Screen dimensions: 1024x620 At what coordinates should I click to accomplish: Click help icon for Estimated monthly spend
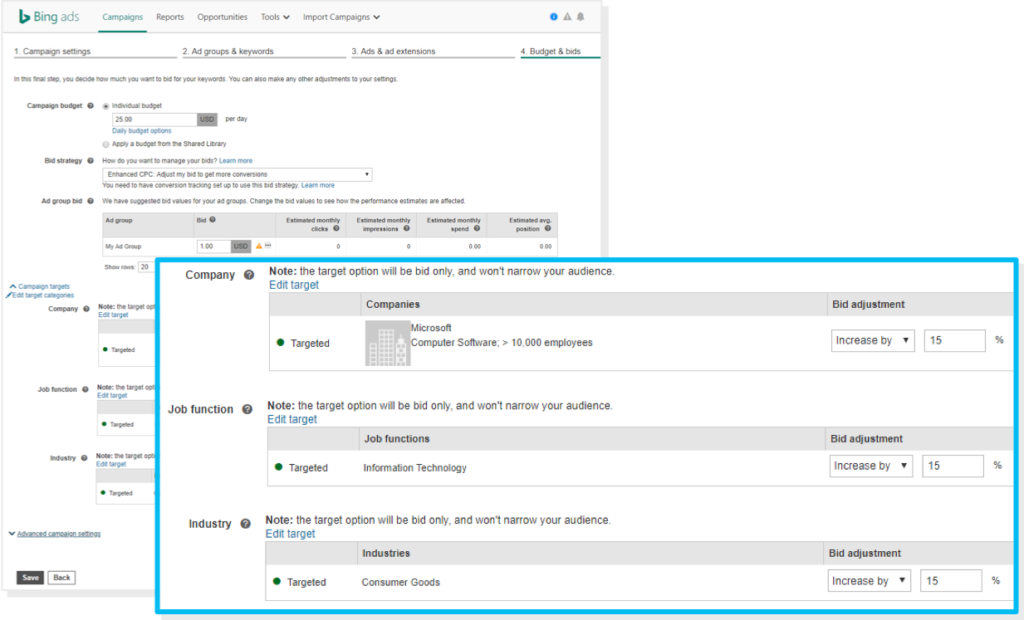tap(477, 229)
